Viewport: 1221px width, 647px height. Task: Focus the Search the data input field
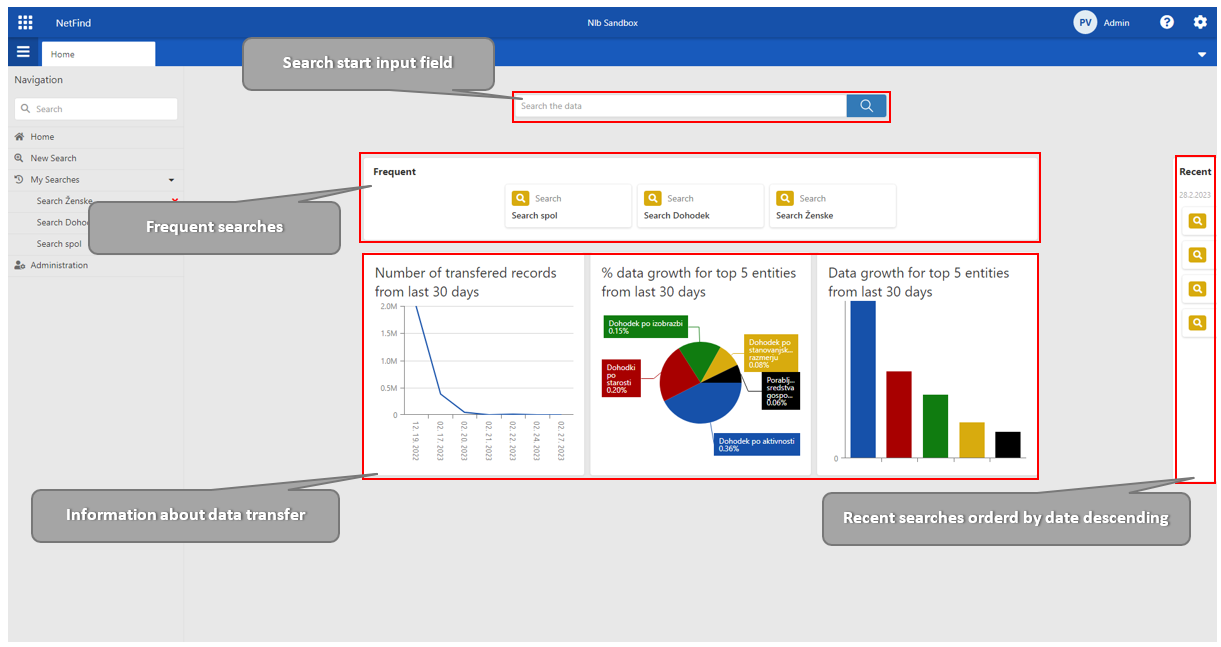pos(680,106)
